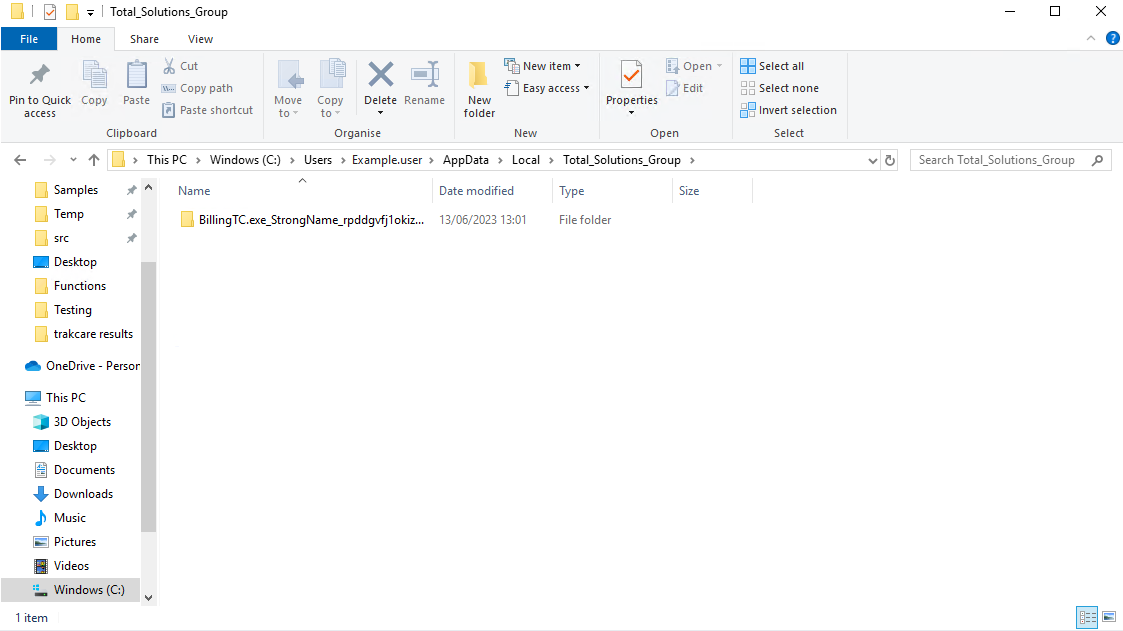Click the Search Total_Solutions_Group box

click(x=1000, y=160)
